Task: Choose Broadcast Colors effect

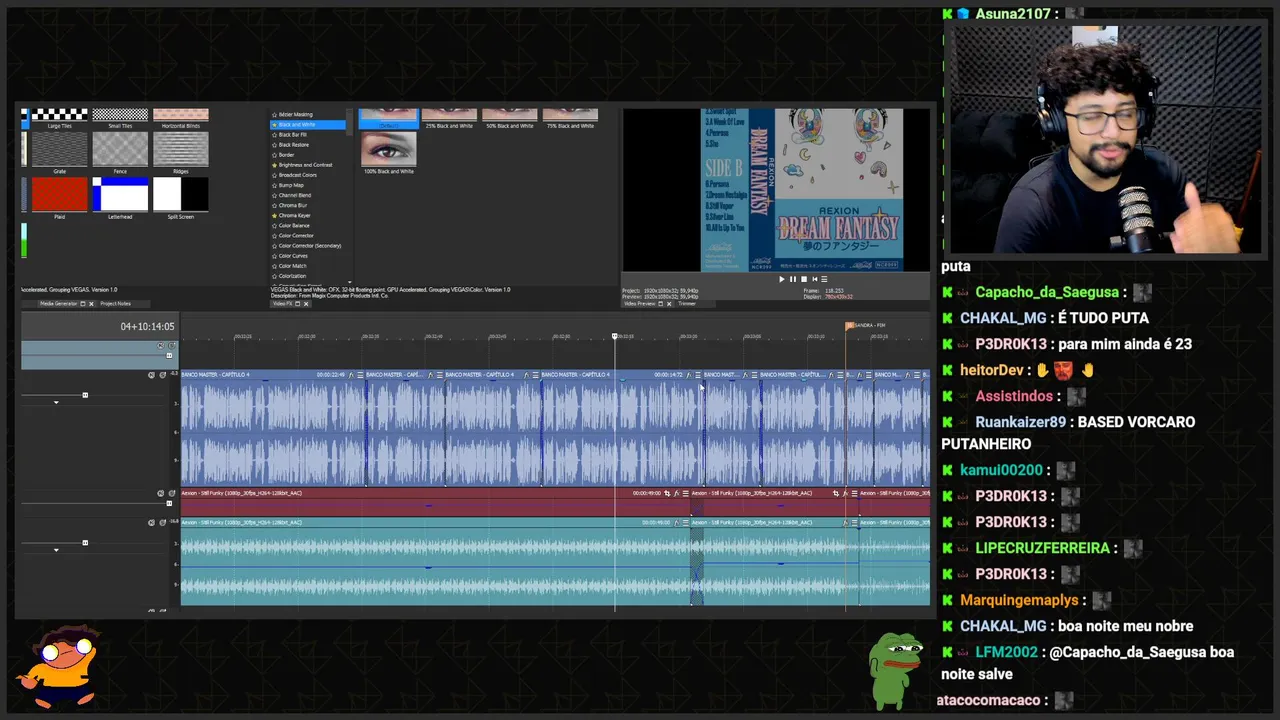Action: tap(298, 175)
